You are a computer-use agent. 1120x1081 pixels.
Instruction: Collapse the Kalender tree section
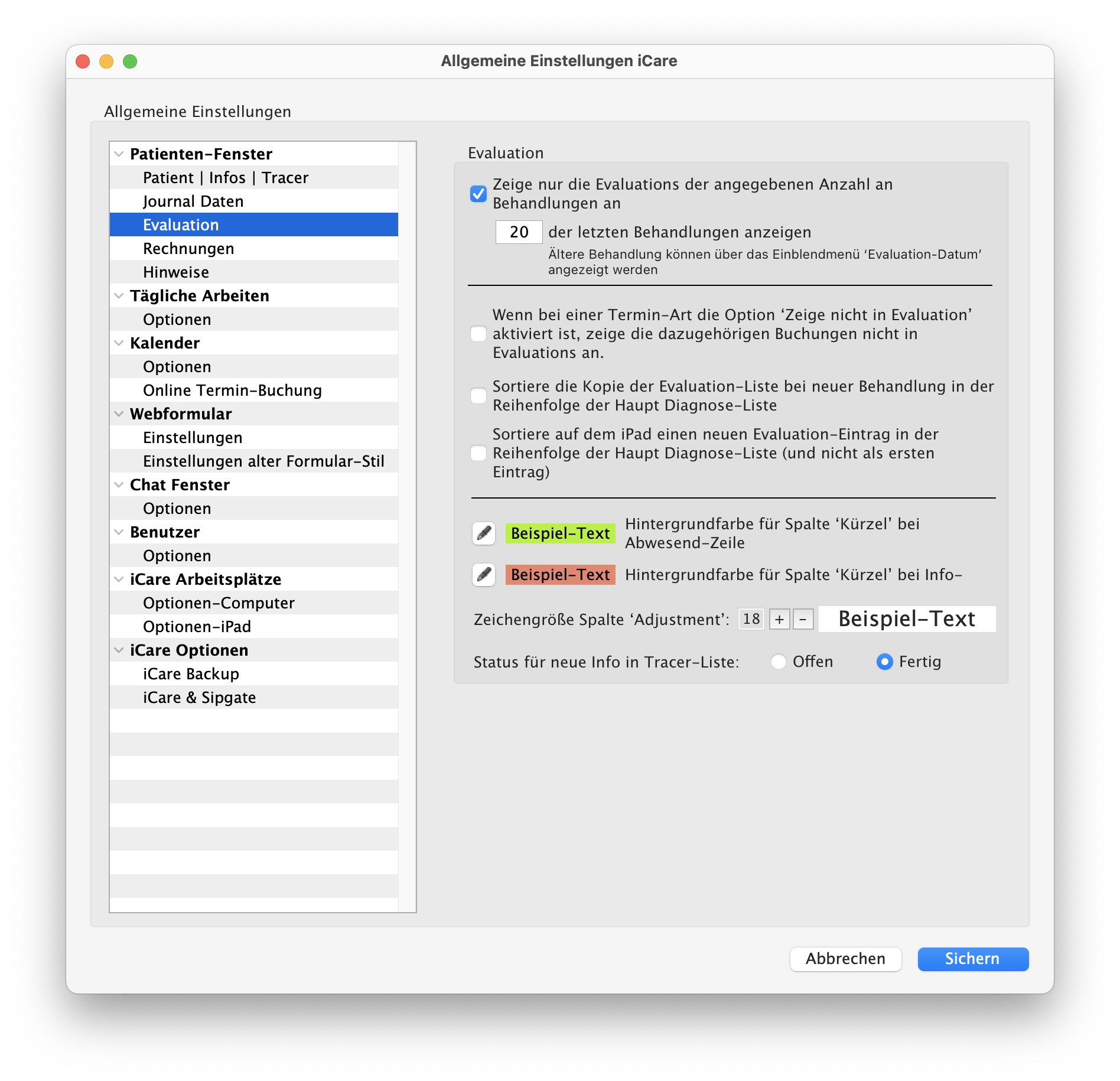(119, 343)
